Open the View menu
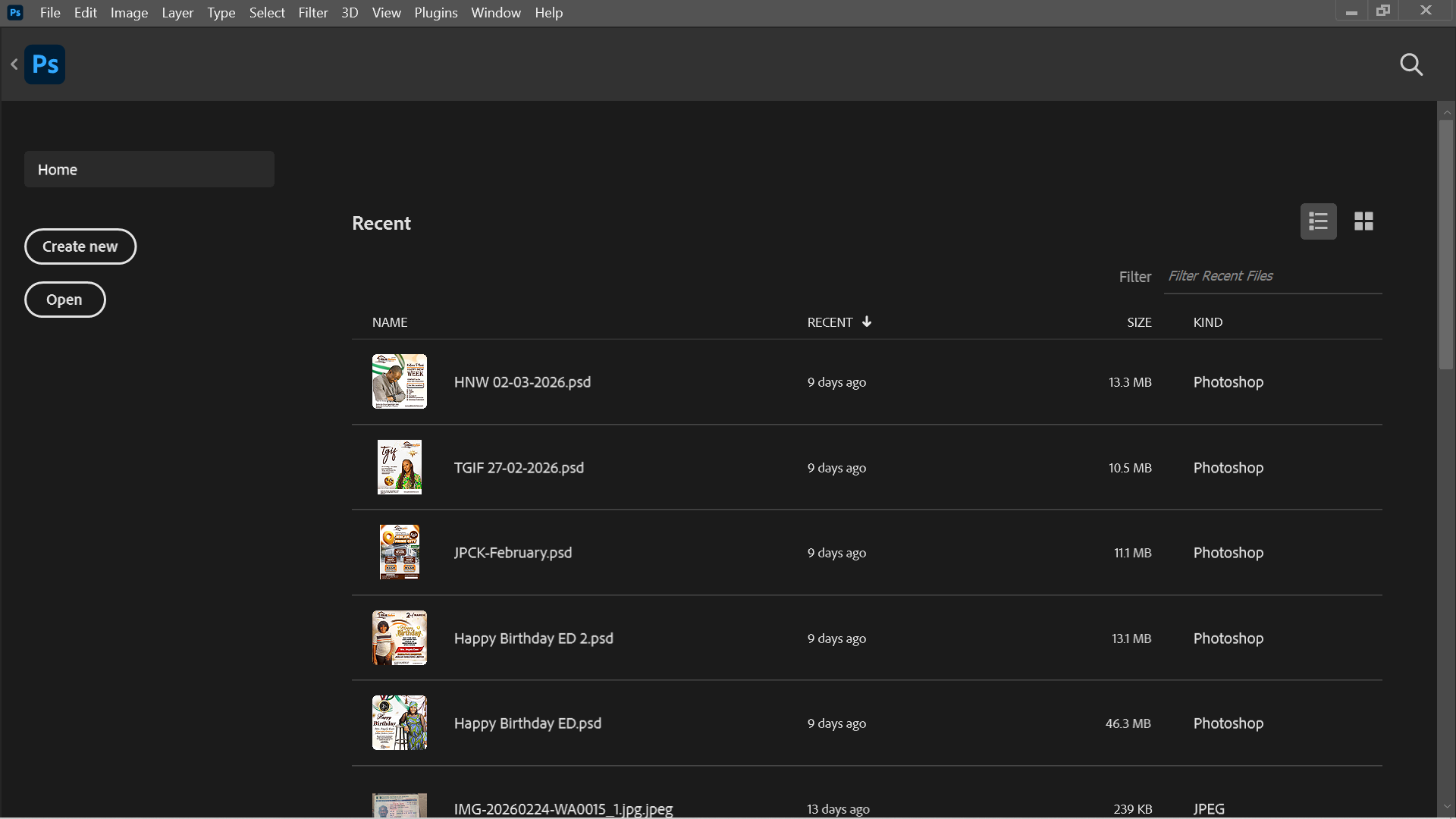This screenshot has height=819, width=1456. [387, 13]
